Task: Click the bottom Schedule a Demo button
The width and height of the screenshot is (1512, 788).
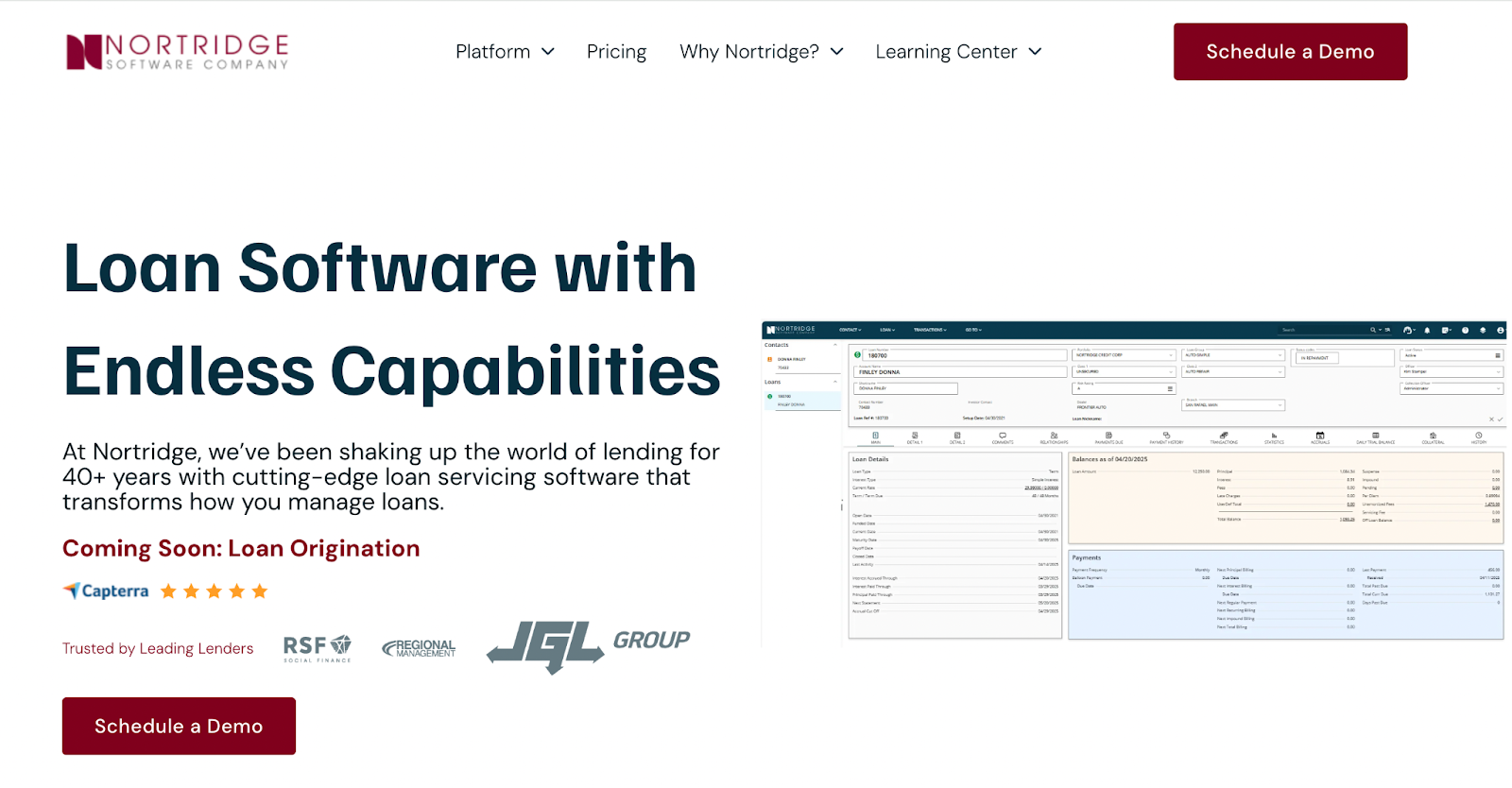Action: 179,726
